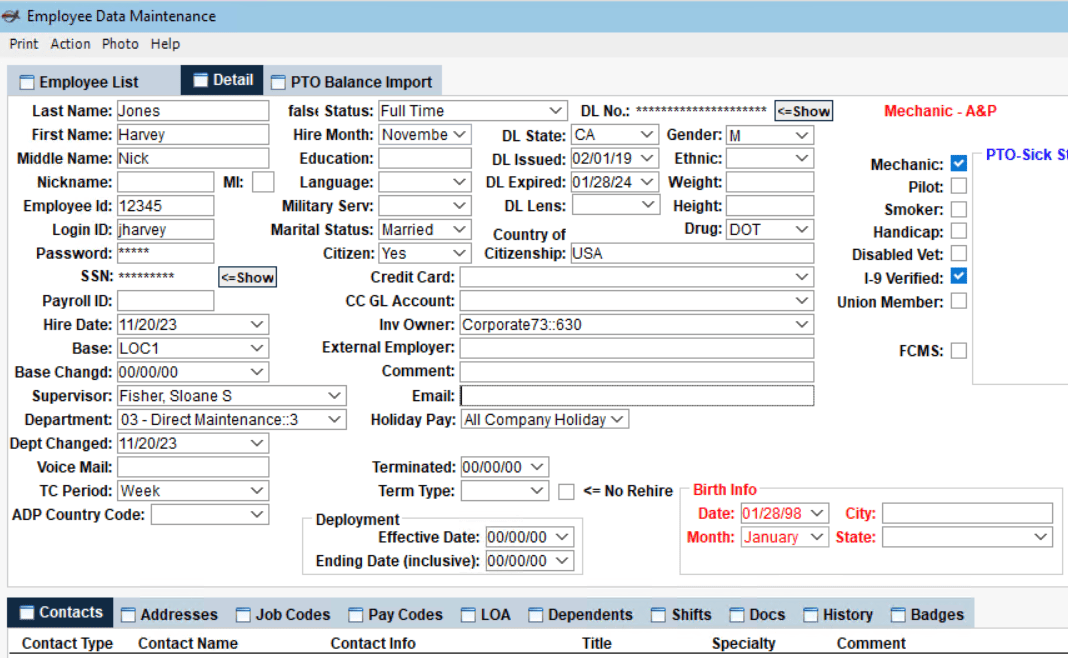Click inside the Email input field

point(630,395)
